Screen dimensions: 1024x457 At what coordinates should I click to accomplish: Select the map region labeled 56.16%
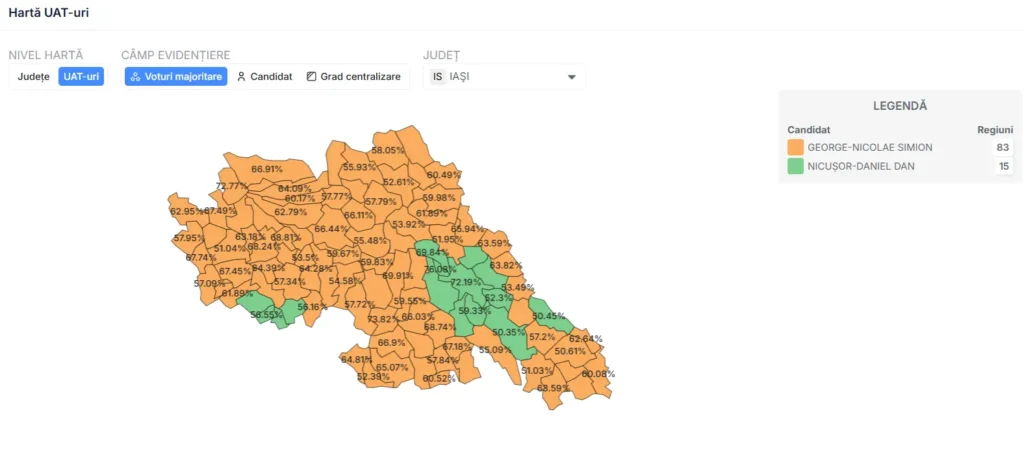click(x=312, y=307)
